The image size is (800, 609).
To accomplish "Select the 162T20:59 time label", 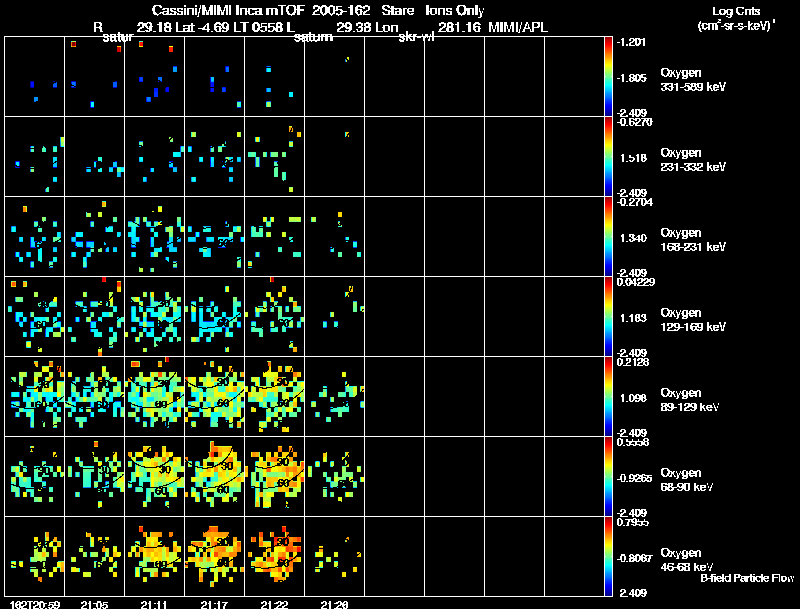I will point(35,605).
